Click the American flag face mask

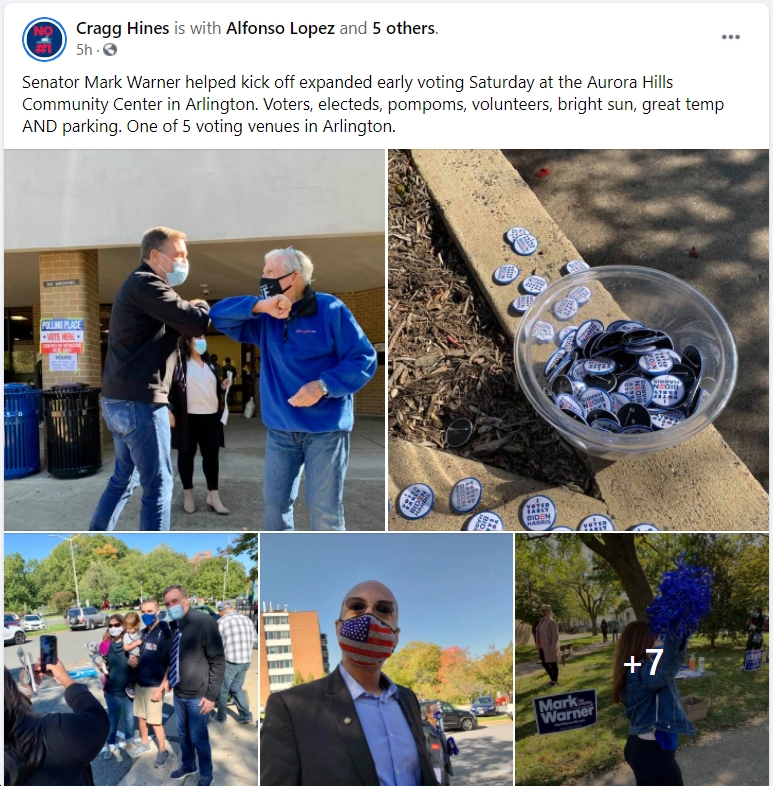click(x=366, y=639)
